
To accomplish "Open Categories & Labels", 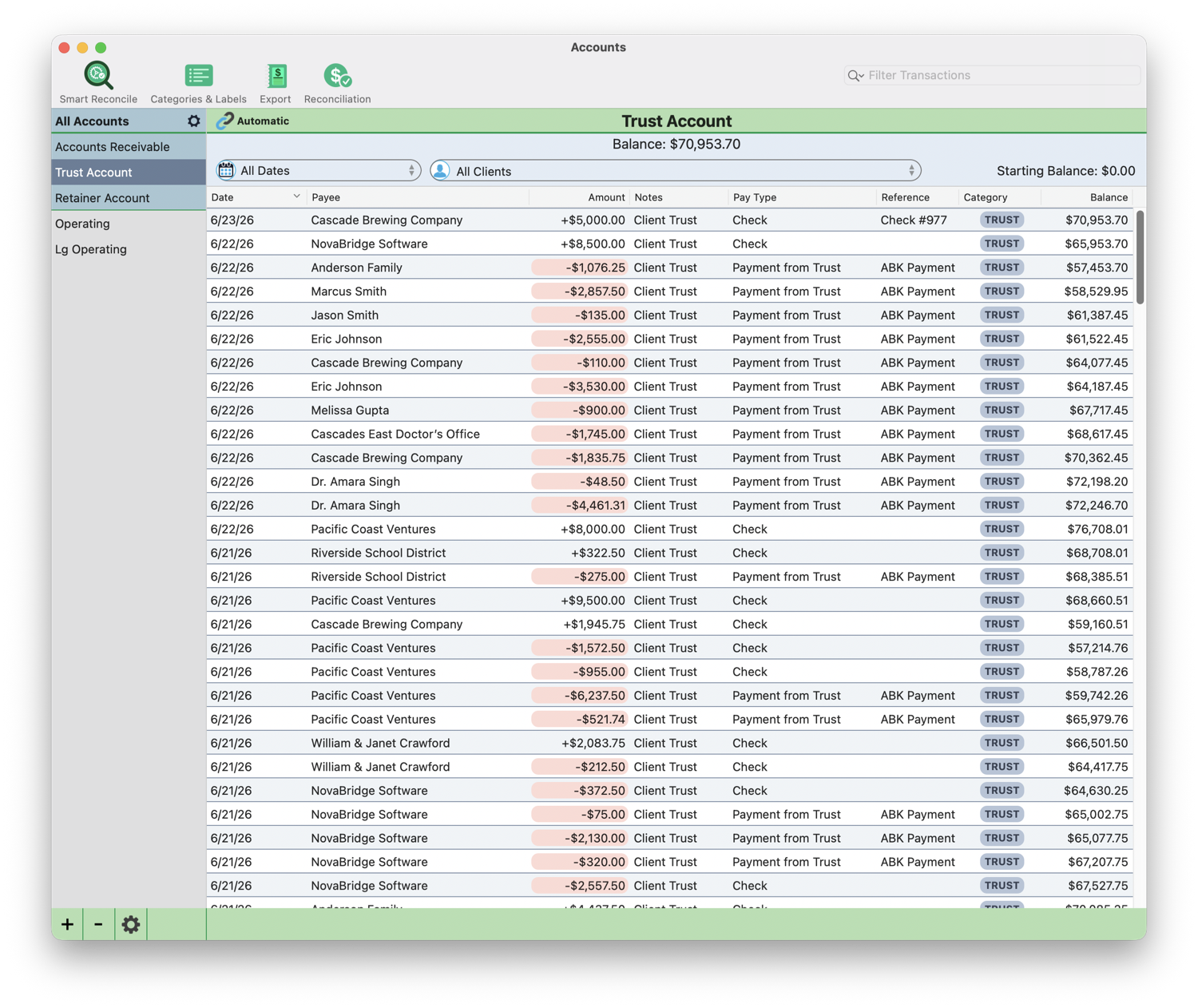I will click(x=198, y=82).
